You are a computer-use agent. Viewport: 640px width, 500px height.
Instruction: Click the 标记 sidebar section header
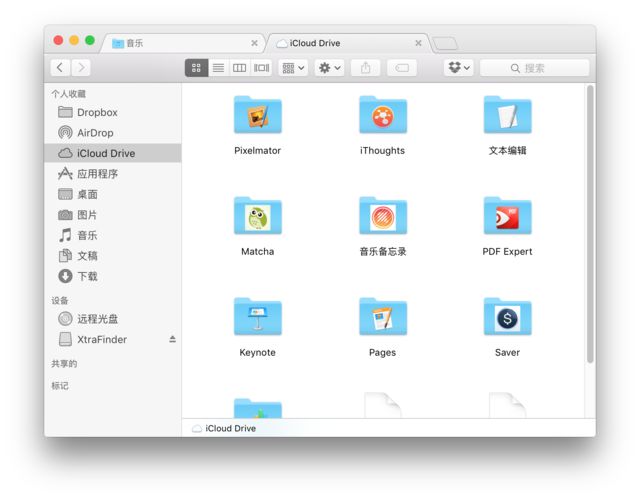pos(60,386)
